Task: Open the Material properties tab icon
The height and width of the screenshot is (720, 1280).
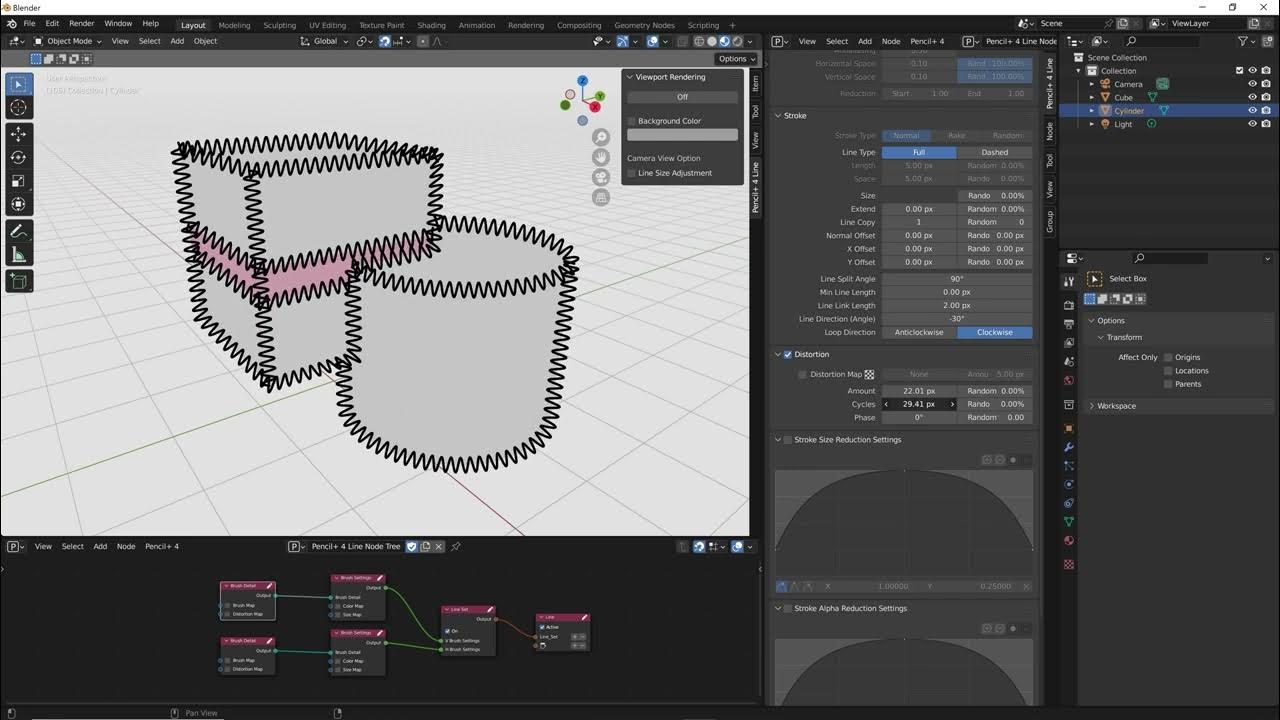Action: [x=1069, y=541]
